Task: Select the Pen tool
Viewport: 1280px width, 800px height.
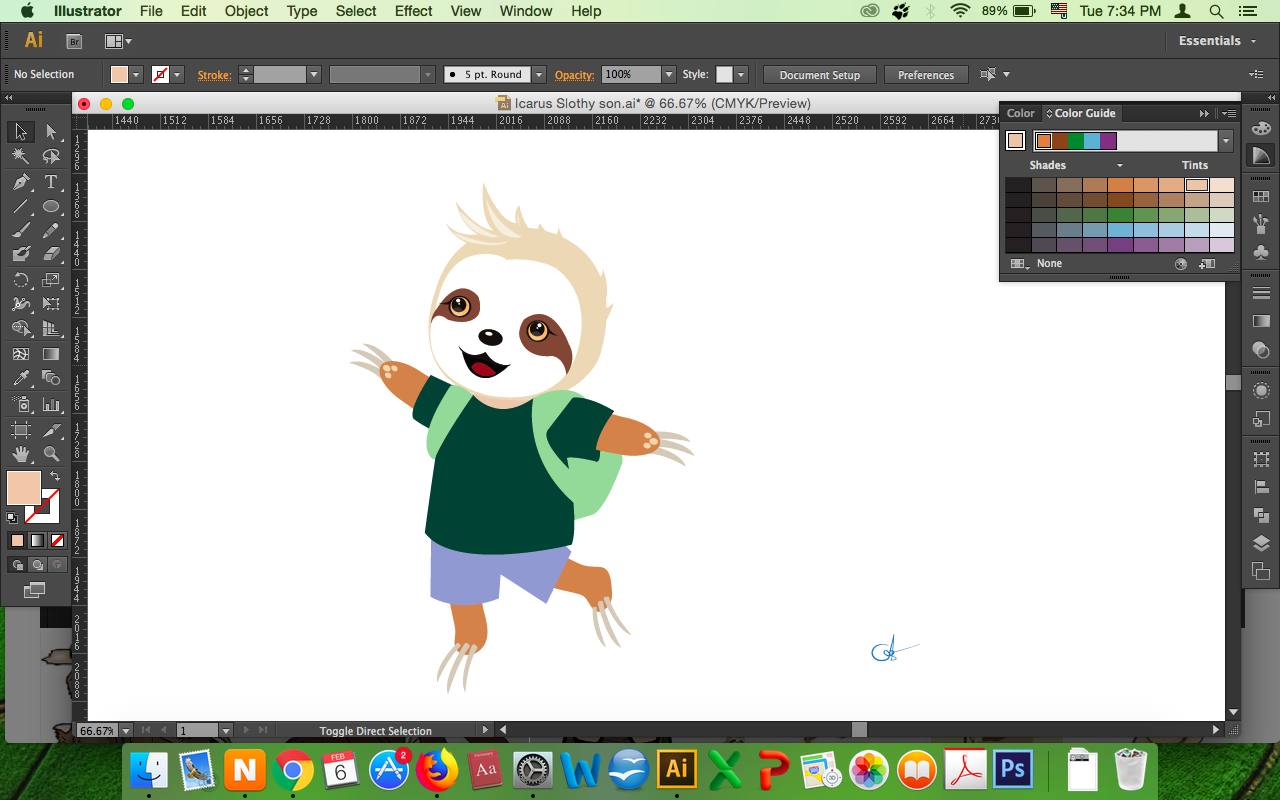Action: coord(21,182)
